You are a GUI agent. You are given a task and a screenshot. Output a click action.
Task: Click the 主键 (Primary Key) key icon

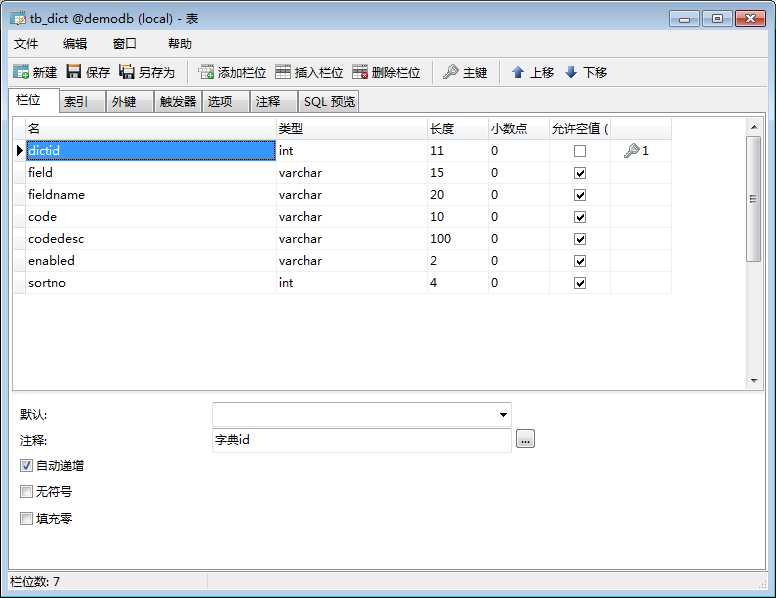[x=450, y=72]
